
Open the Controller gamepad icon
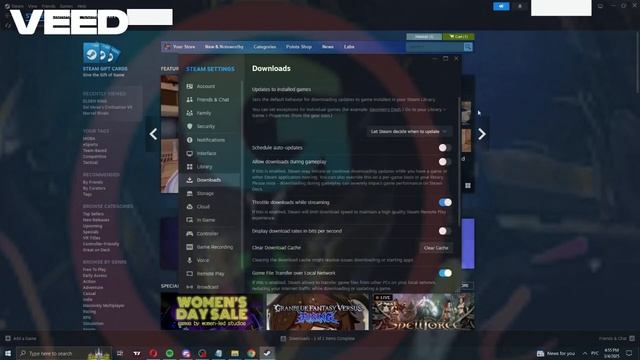(x=189, y=233)
